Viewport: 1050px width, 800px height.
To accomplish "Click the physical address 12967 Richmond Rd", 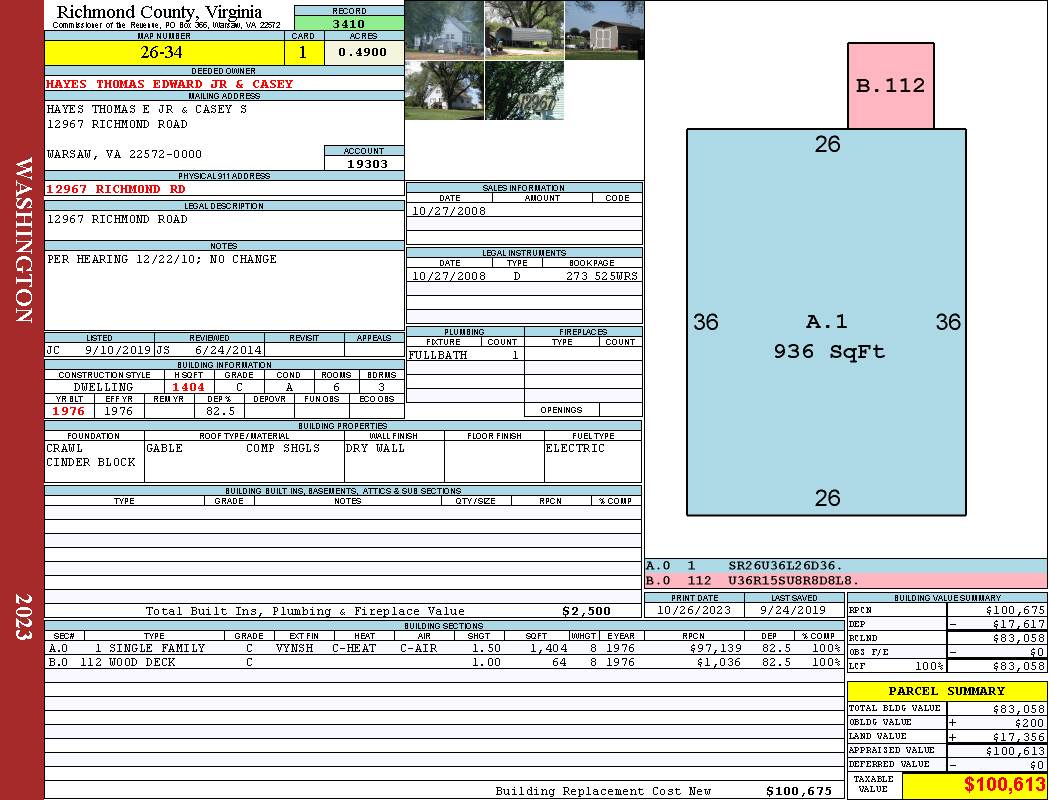I will pos(116,189).
